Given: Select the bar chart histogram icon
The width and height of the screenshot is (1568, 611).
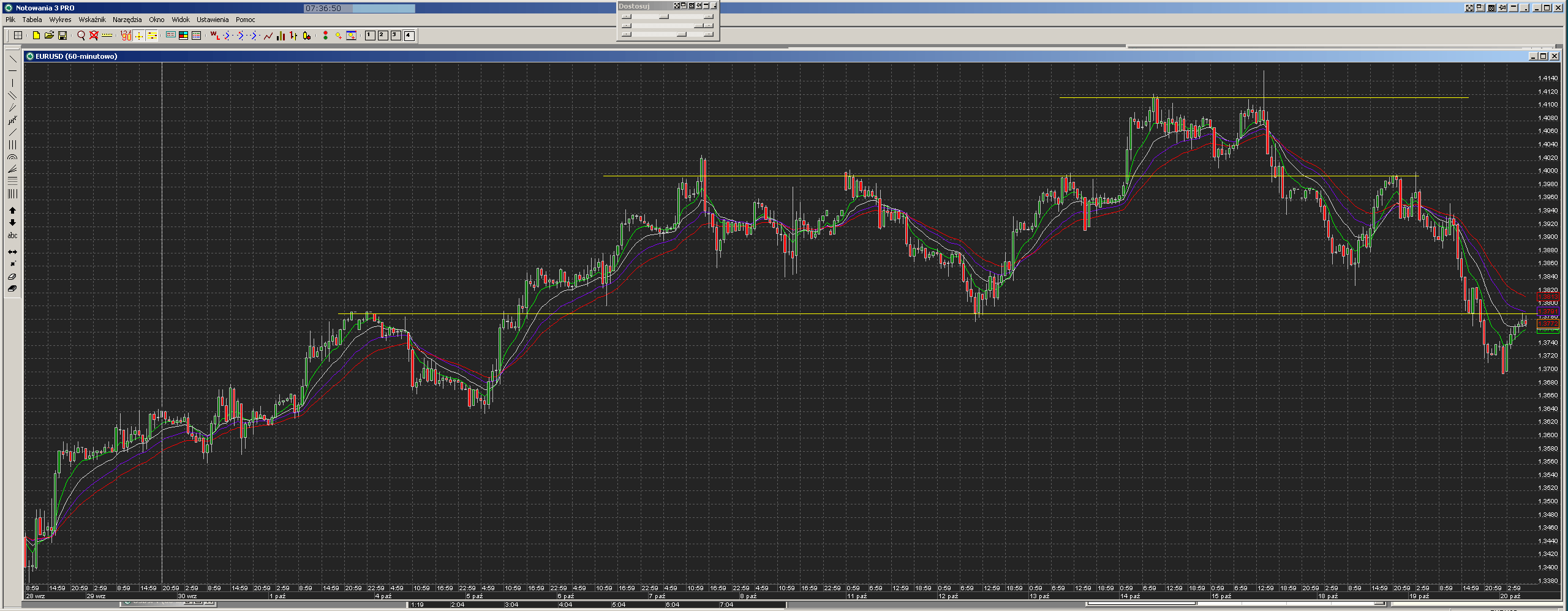Looking at the screenshot, I should coord(281,36).
